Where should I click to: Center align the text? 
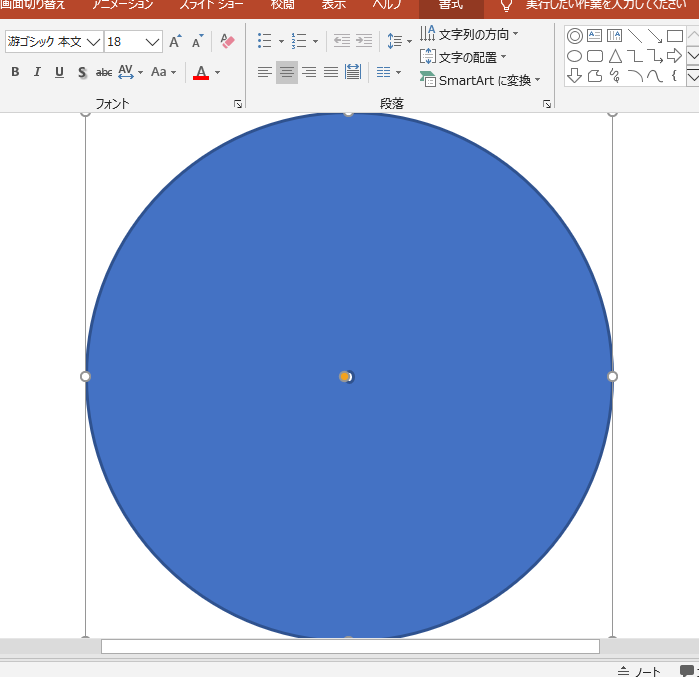[x=287, y=72]
